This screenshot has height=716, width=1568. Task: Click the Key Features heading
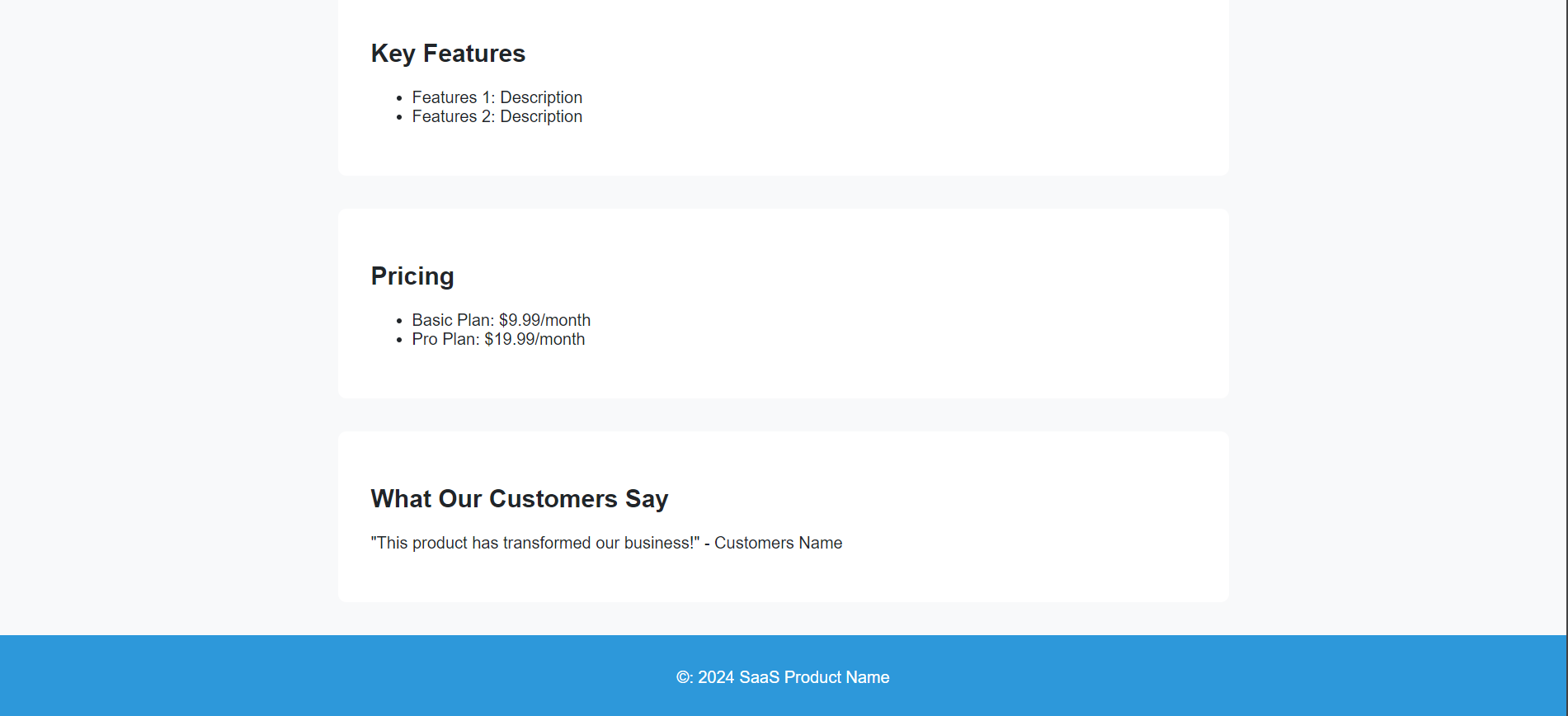(448, 54)
